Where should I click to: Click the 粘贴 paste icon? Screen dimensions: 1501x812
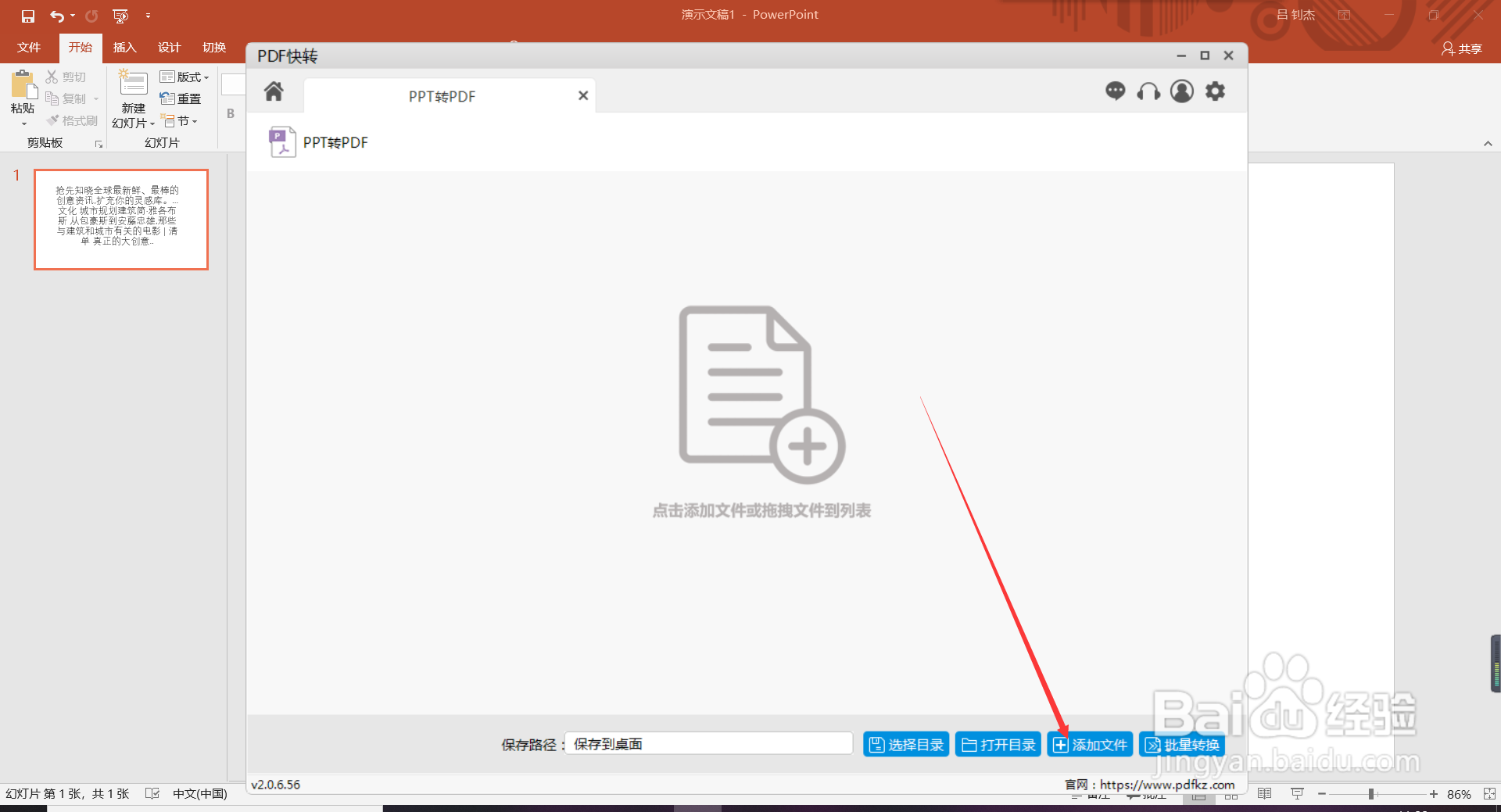[x=23, y=84]
